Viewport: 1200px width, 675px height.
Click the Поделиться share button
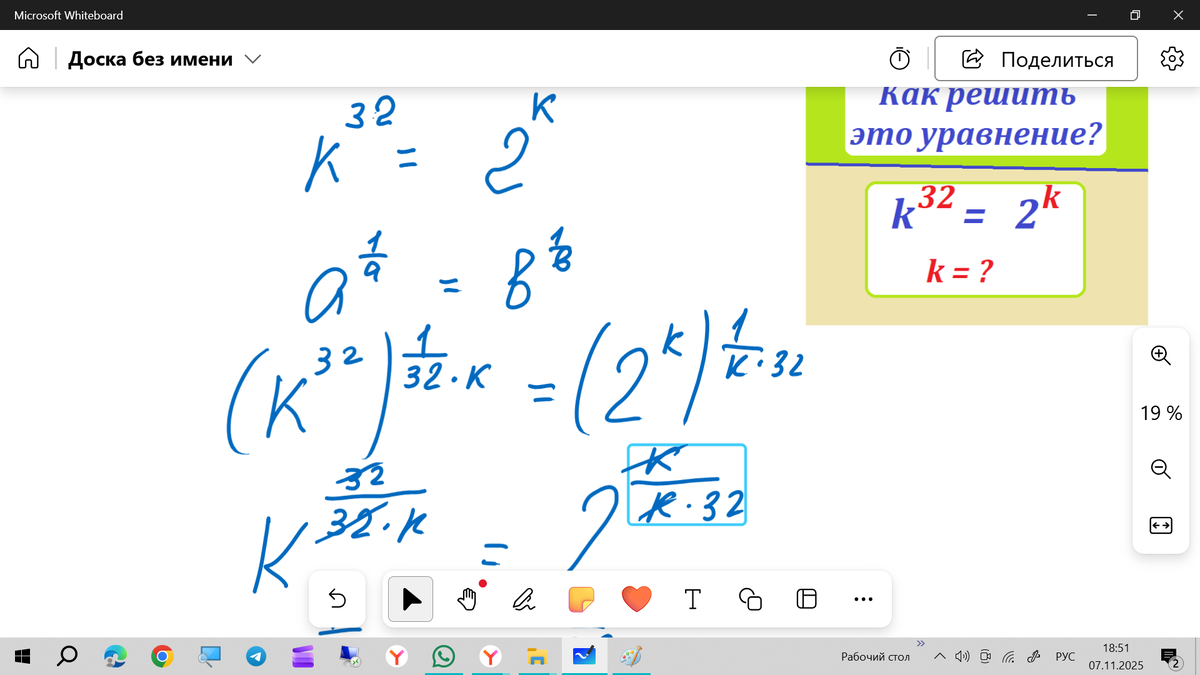tap(1036, 59)
